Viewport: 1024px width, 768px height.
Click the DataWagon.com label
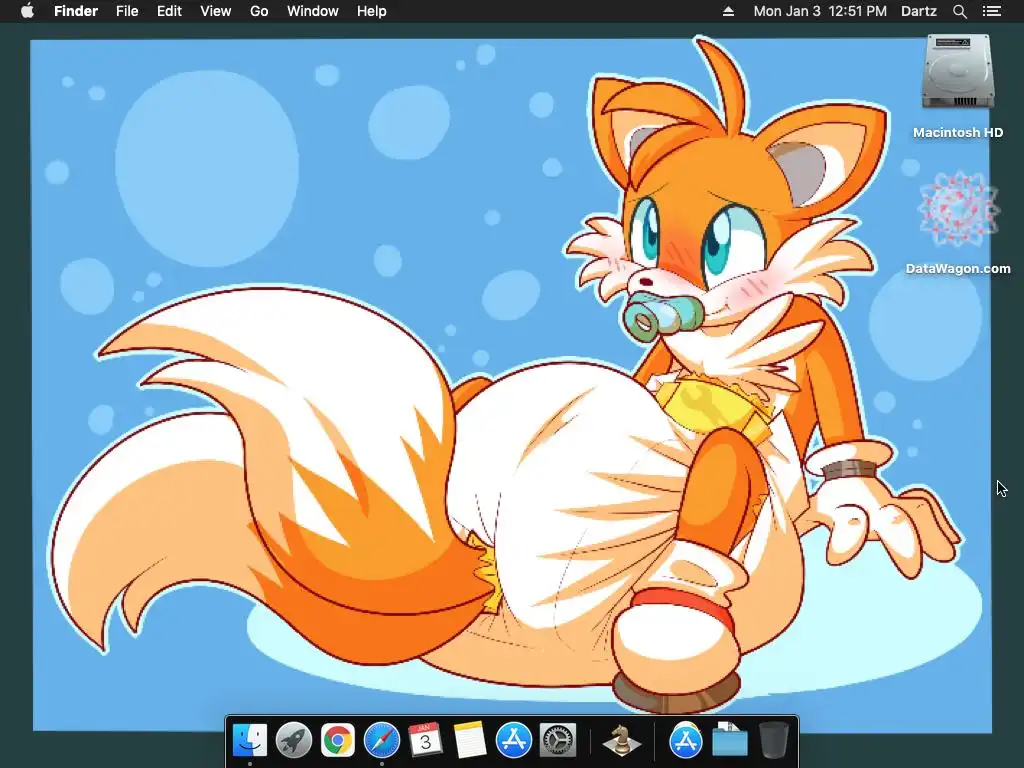click(x=958, y=268)
